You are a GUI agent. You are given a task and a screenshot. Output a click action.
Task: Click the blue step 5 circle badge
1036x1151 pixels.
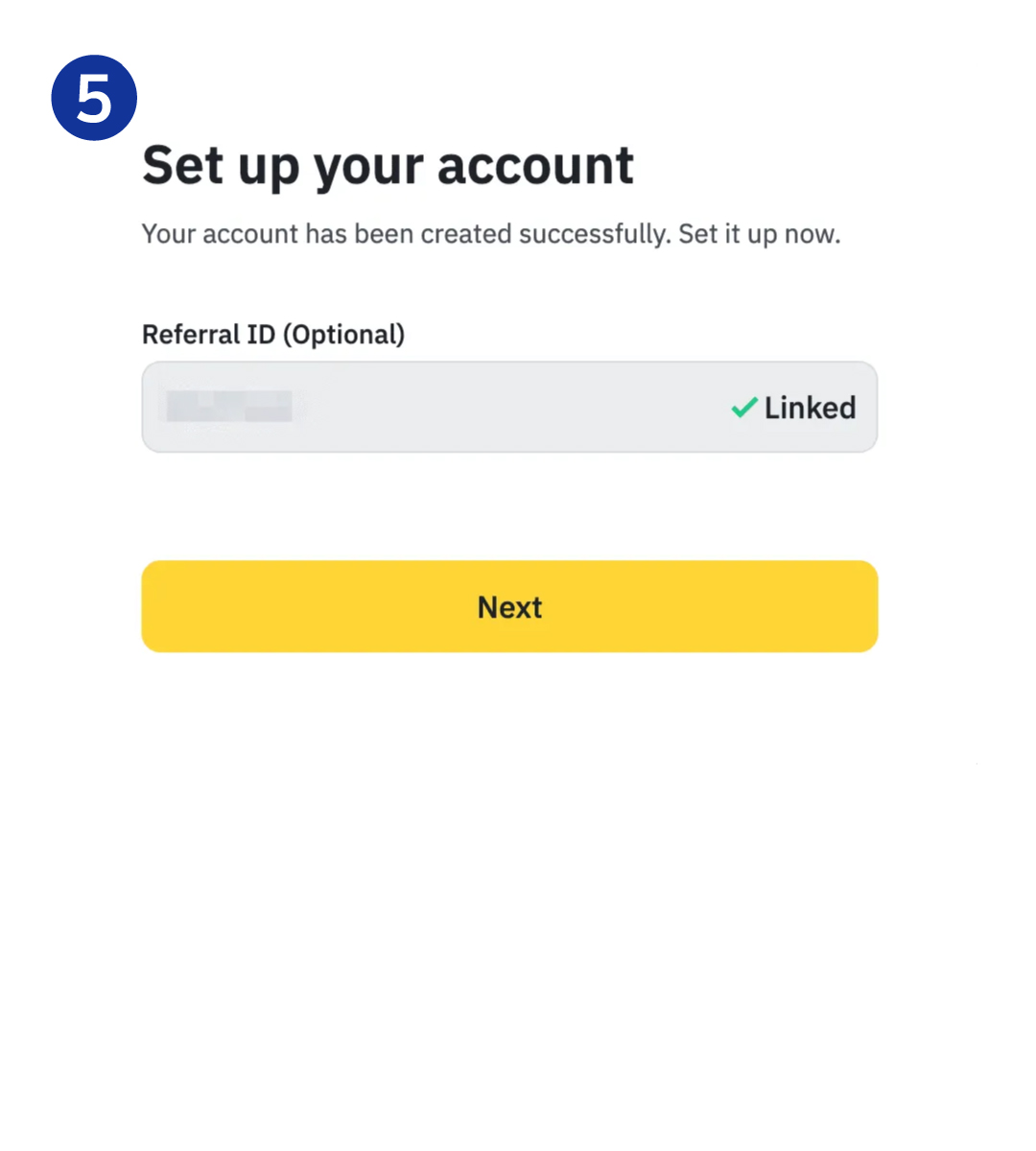click(x=94, y=98)
